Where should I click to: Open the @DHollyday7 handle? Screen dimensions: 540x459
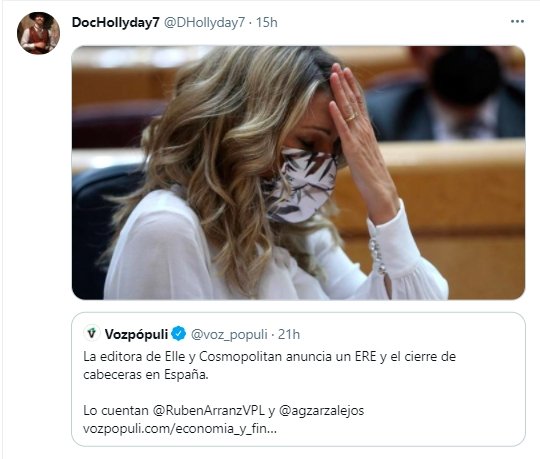pyautogui.click(x=204, y=22)
